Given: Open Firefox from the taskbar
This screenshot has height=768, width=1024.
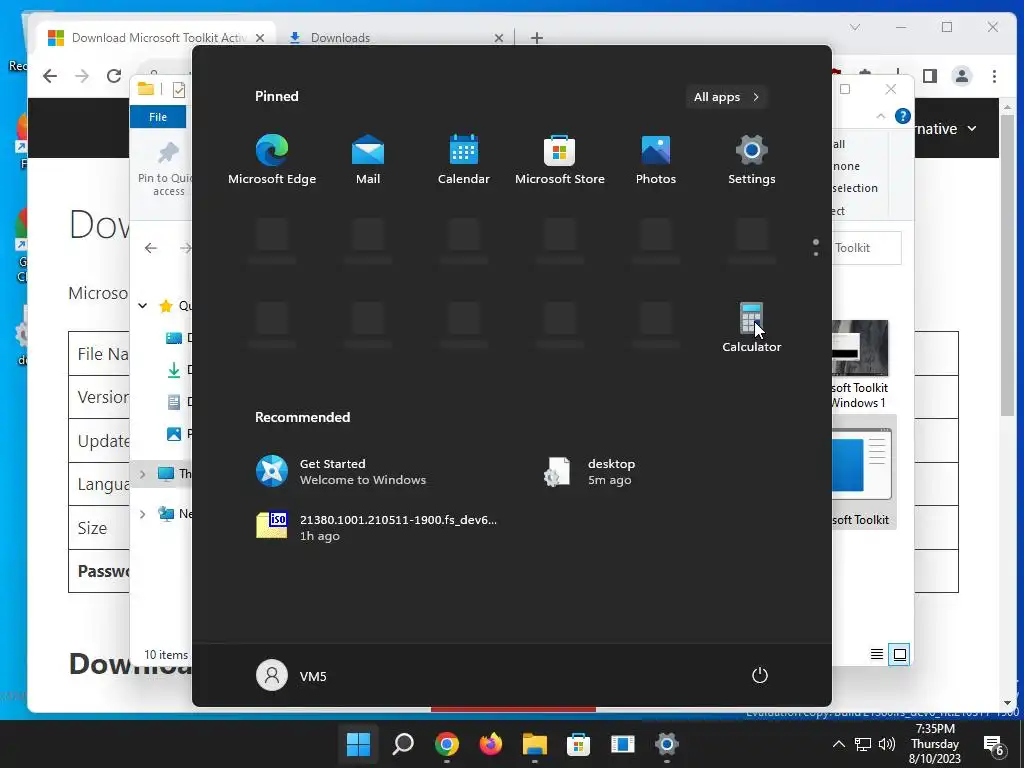Looking at the screenshot, I should coord(490,744).
